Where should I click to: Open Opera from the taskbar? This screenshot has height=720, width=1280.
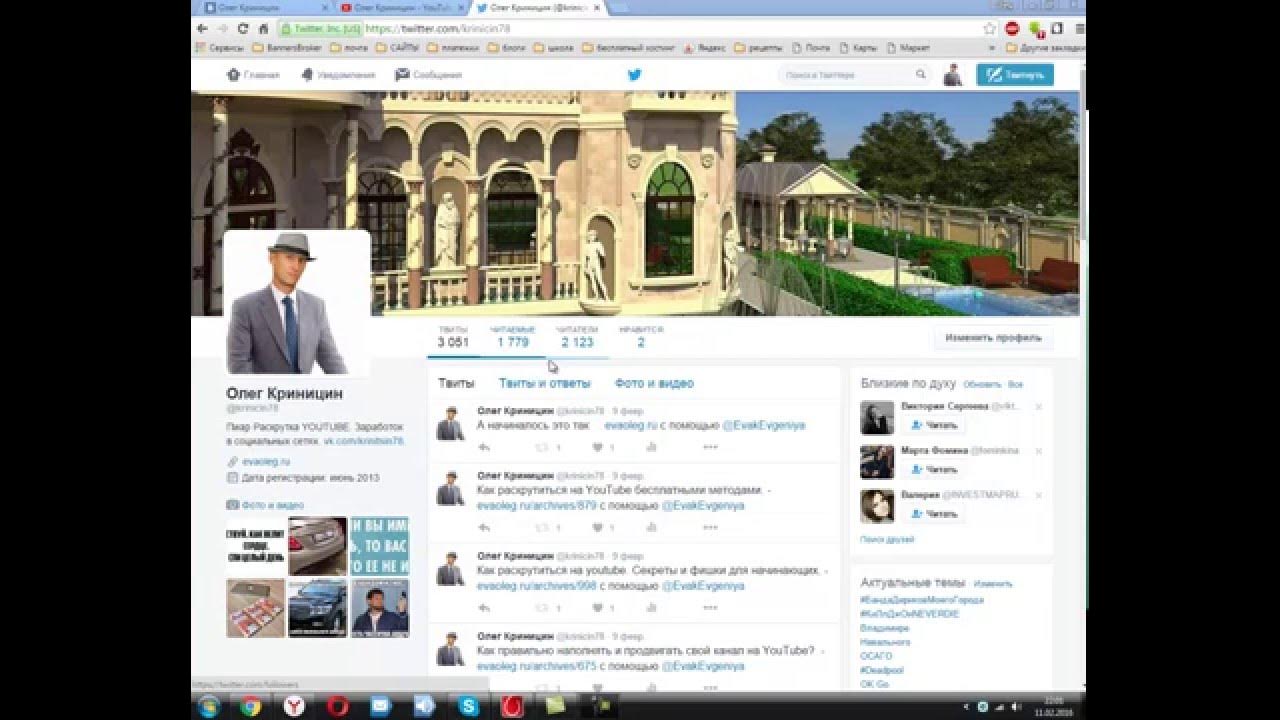337,706
